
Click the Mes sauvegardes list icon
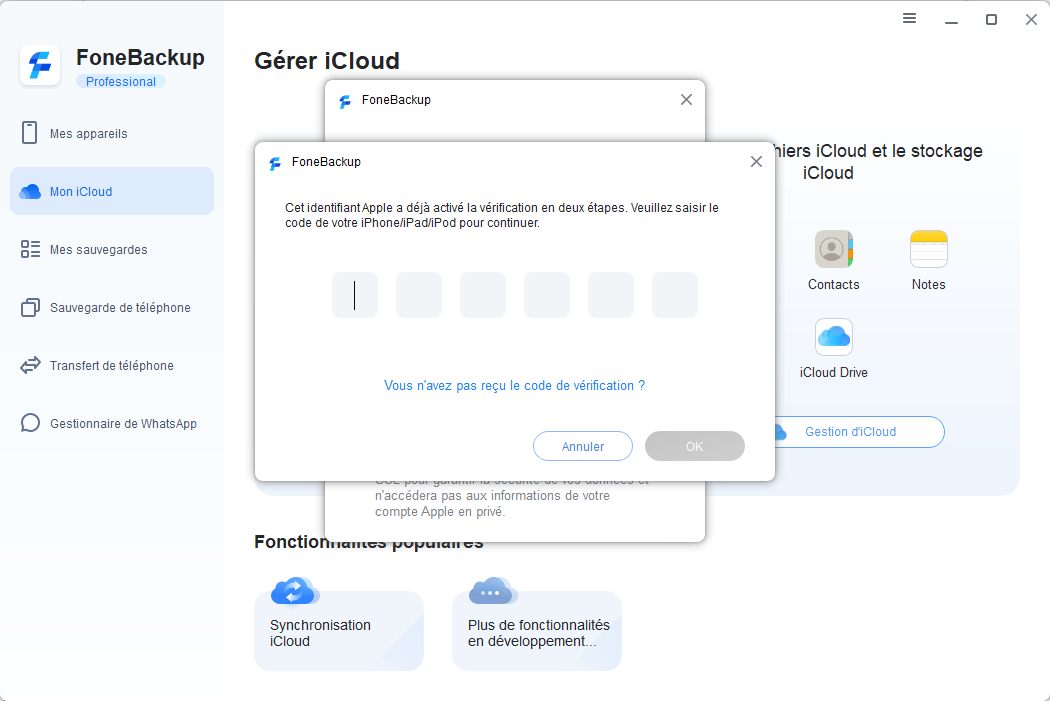point(30,249)
